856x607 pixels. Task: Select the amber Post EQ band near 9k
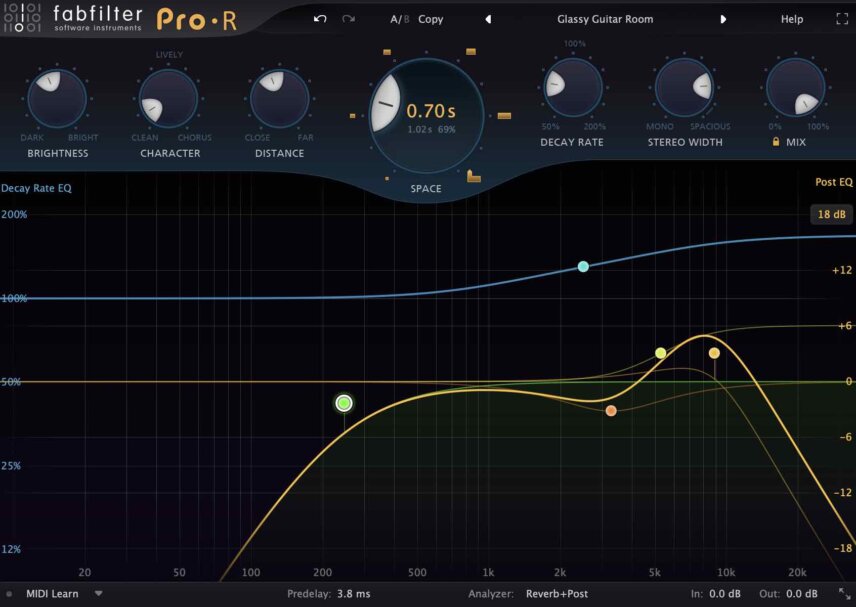[x=714, y=353]
